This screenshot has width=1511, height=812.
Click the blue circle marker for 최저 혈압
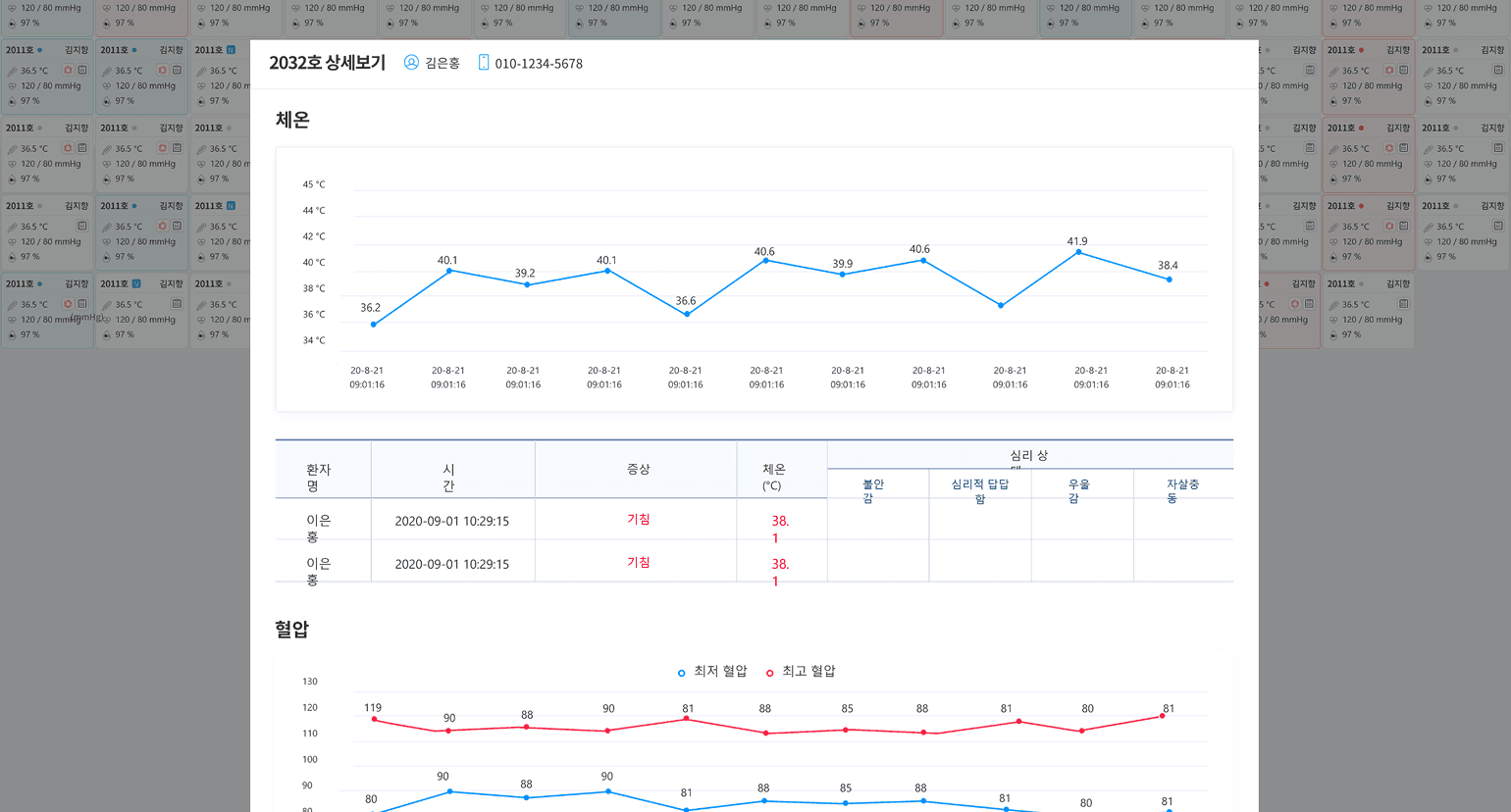[682, 673]
